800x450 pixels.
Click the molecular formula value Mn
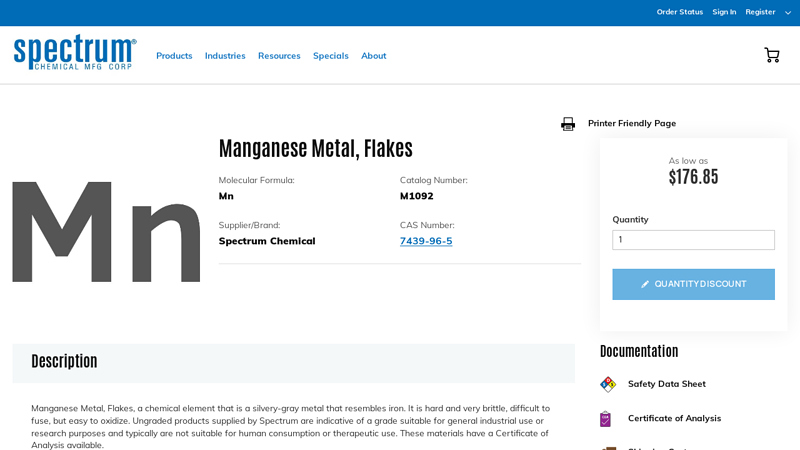(x=226, y=196)
